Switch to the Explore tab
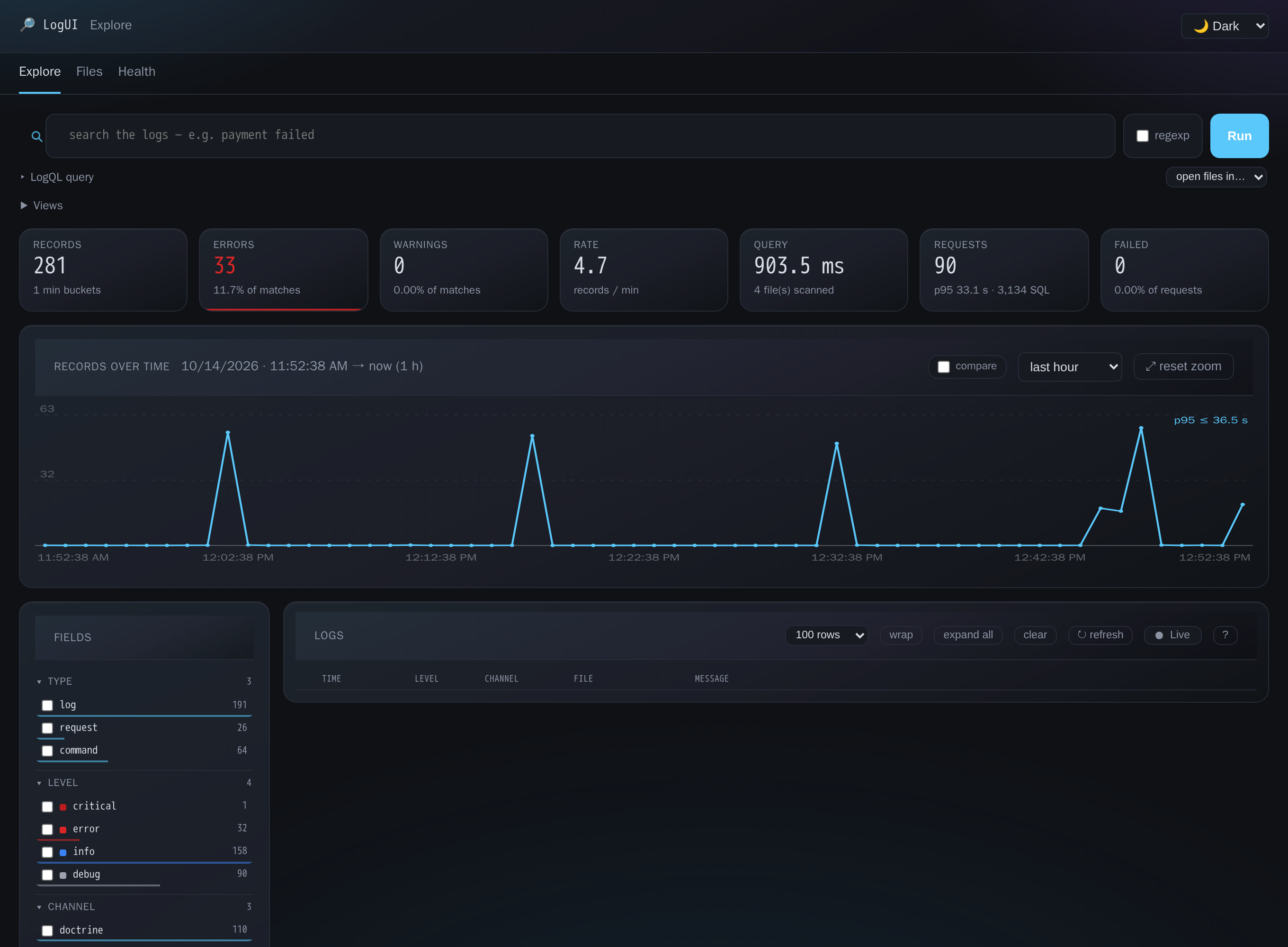 tap(40, 71)
